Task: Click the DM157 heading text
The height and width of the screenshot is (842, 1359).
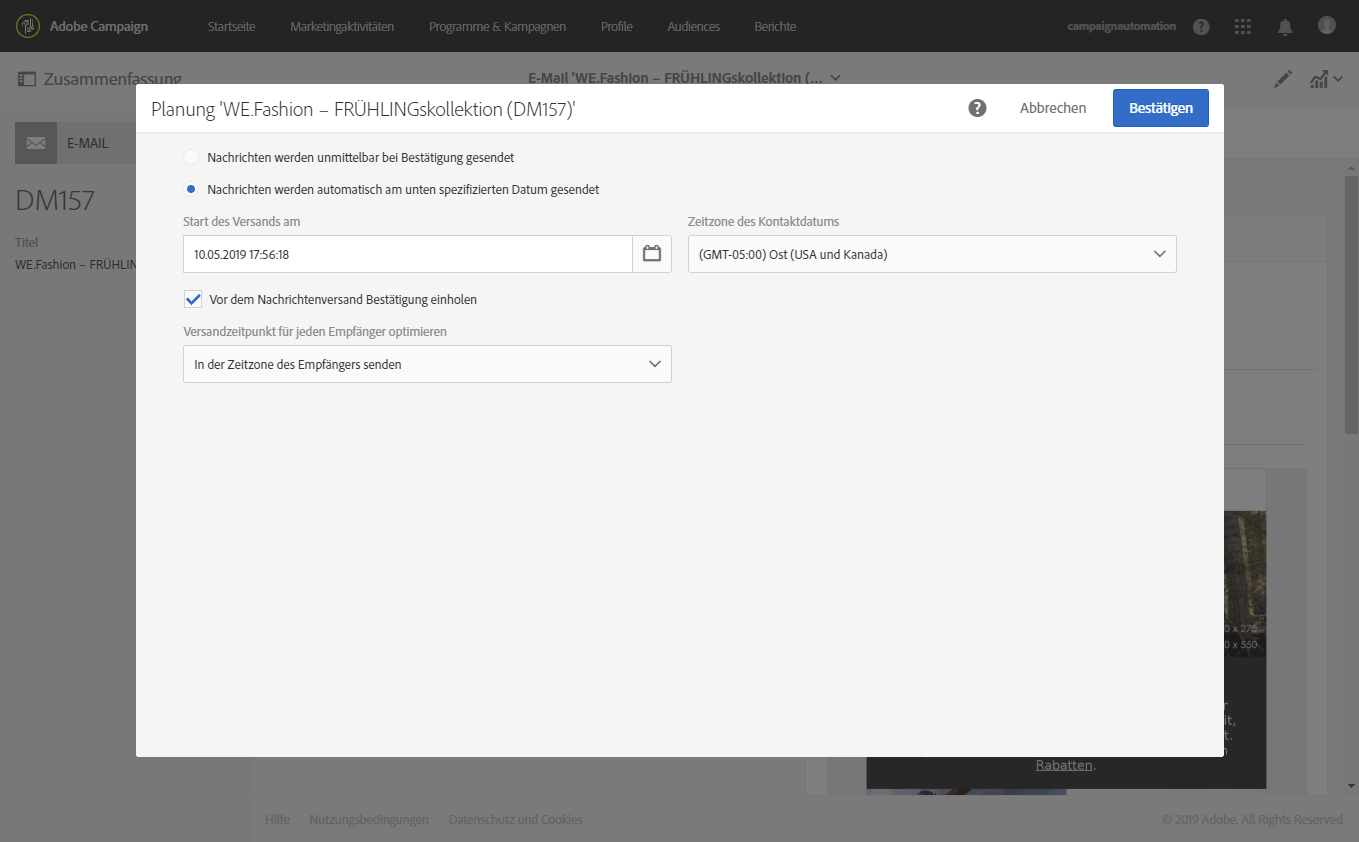Action: coord(55,200)
